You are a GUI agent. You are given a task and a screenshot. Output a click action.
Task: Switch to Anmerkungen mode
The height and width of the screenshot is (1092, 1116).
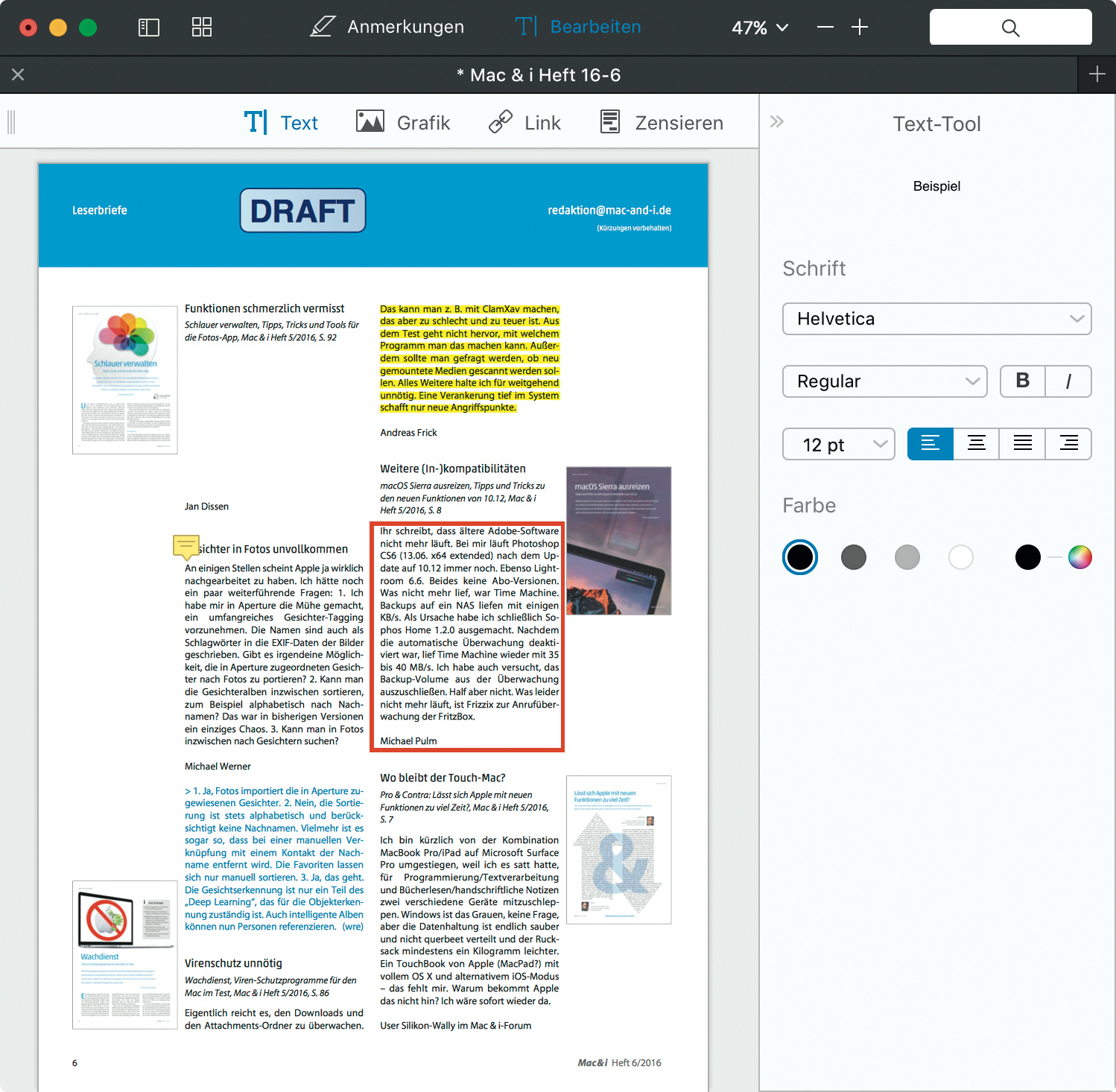click(387, 28)
